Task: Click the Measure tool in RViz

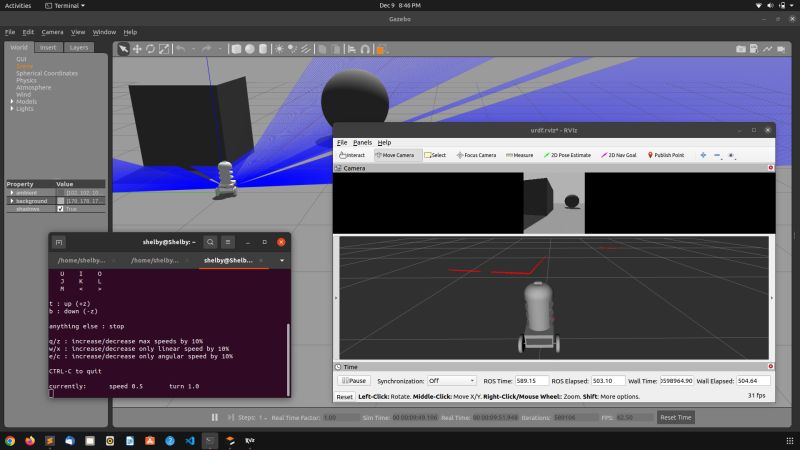Action: (519, 155)
